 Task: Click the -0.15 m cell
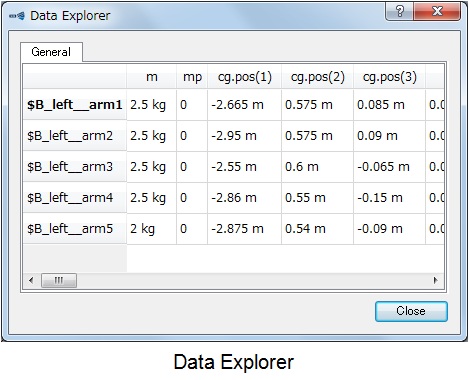point(389,198)
